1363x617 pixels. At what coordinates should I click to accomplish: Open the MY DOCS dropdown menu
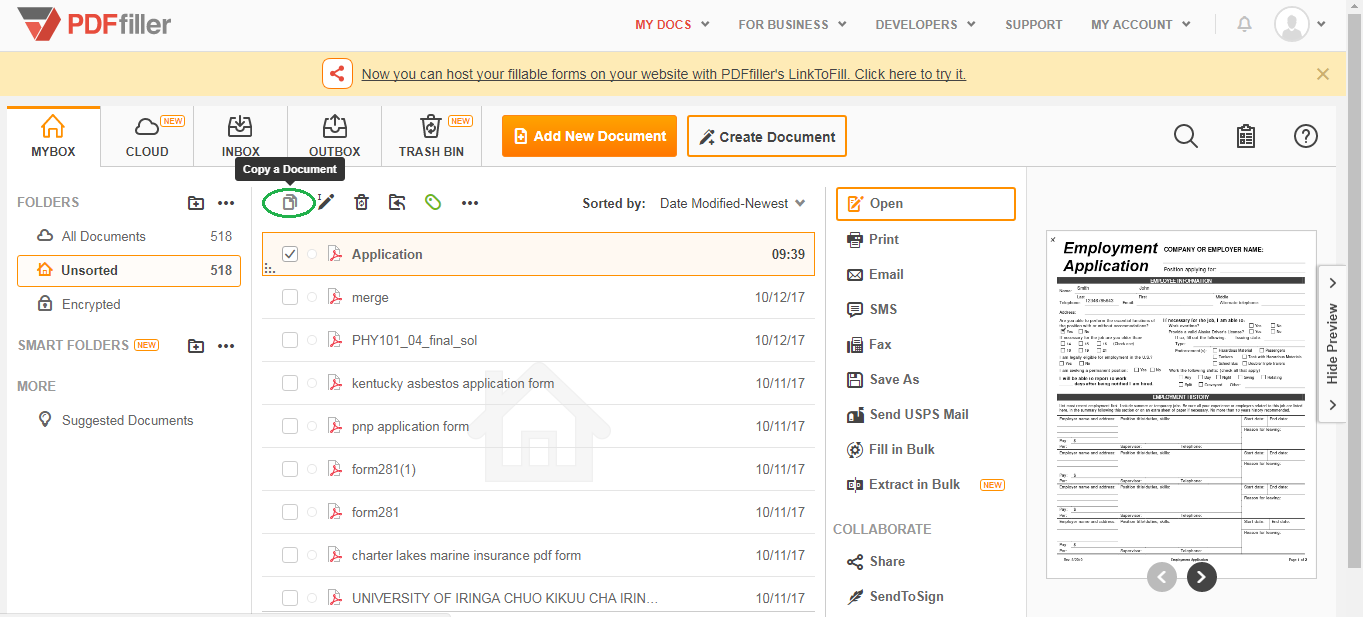[x=672, y=24]
